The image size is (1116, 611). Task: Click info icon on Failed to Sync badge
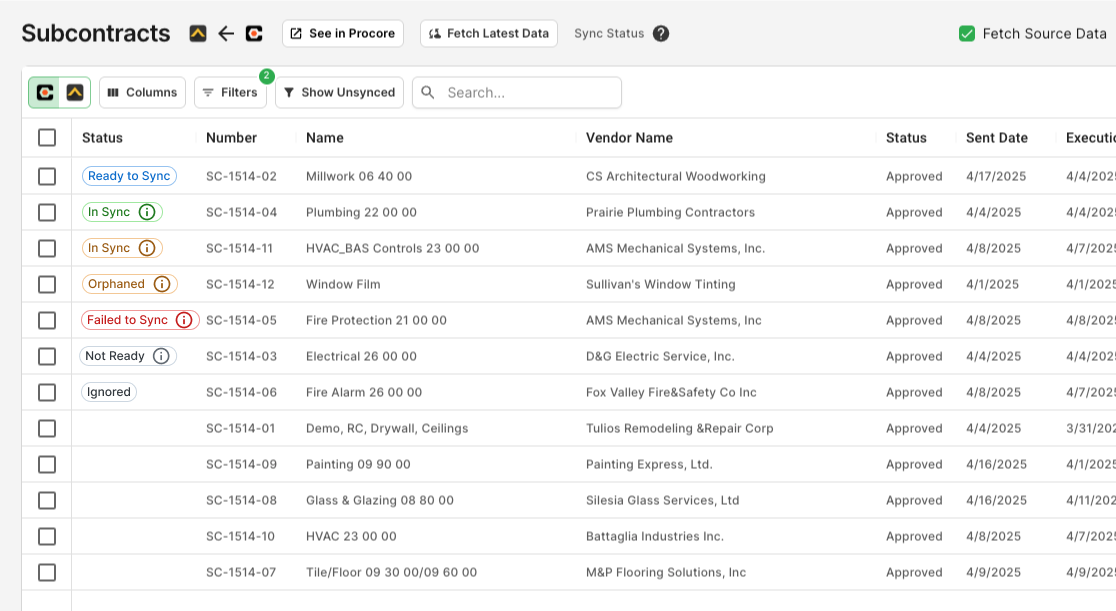184,320
